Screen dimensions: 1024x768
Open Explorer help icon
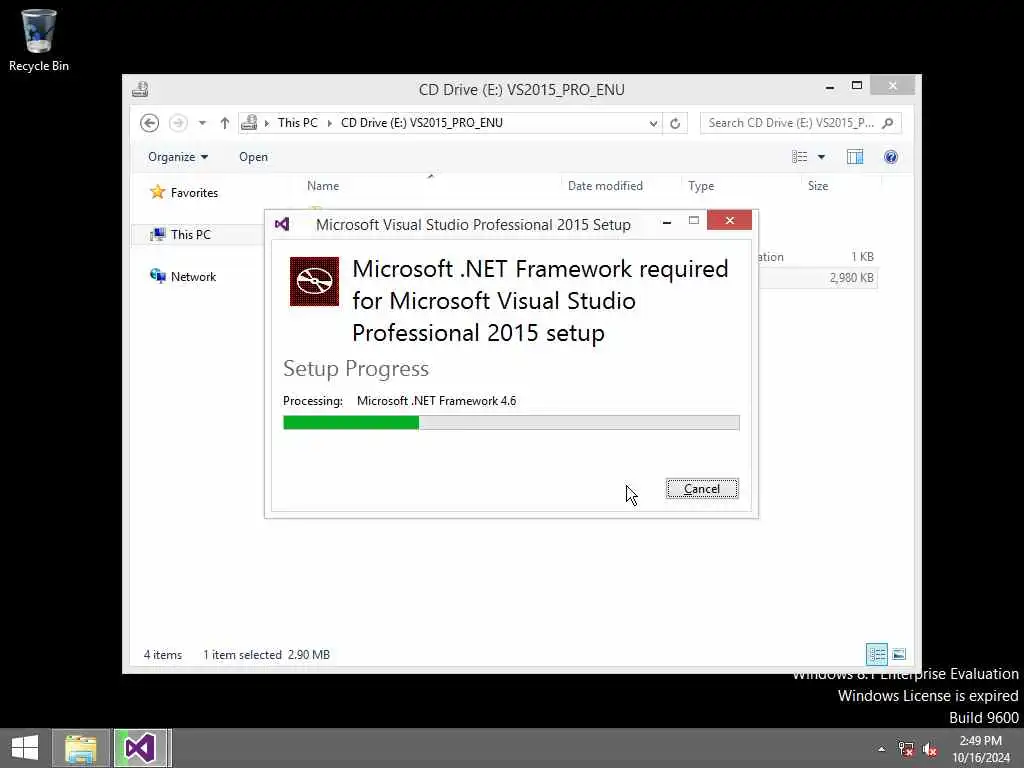tap(891, 157)
